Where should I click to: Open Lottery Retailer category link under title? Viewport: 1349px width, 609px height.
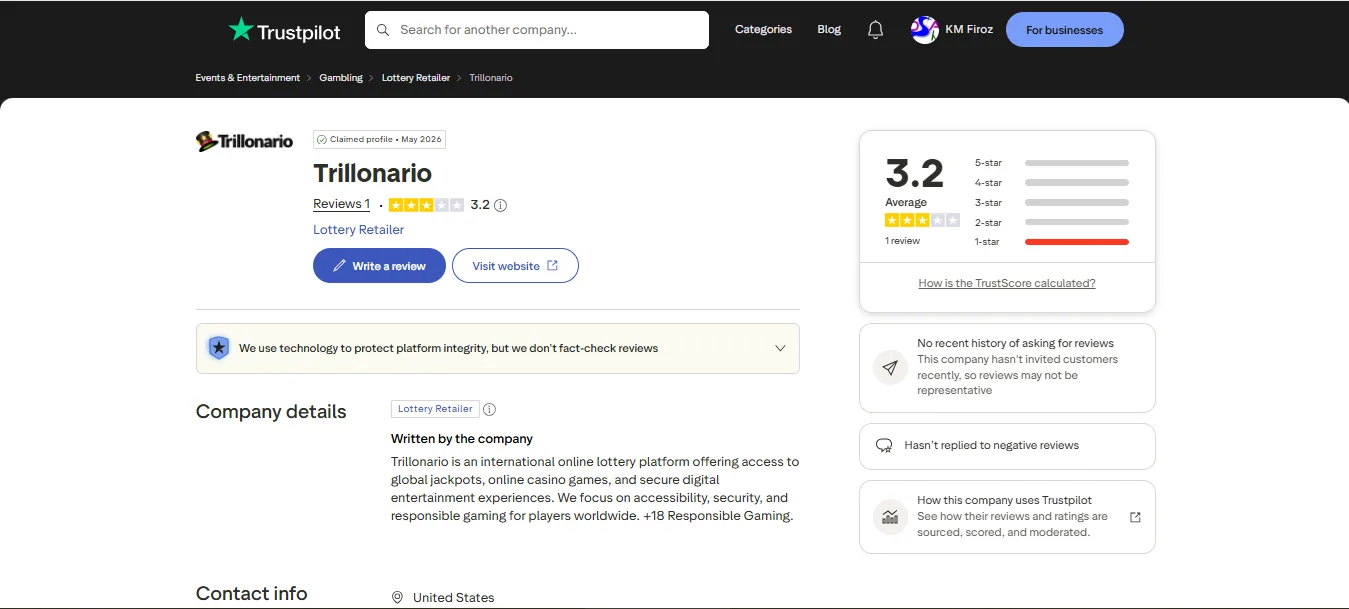click(359, 230)
